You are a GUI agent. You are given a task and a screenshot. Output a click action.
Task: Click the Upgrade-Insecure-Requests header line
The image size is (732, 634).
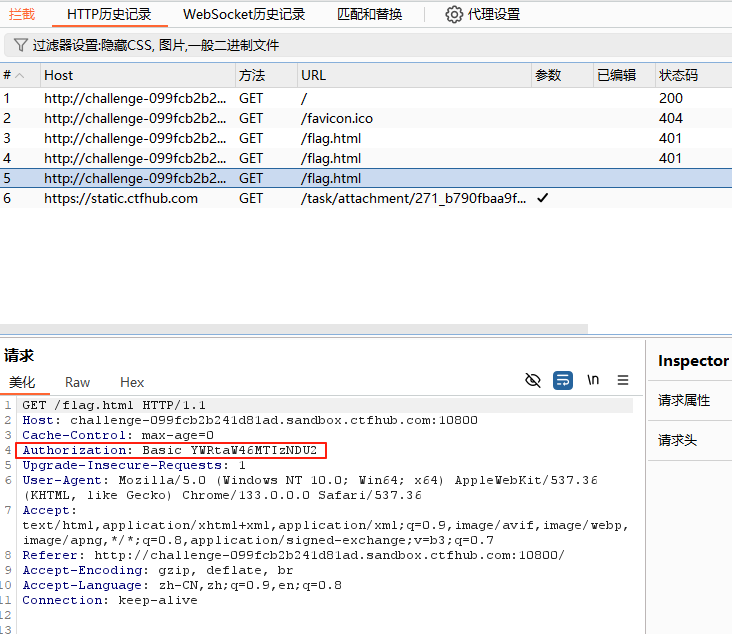134,465
